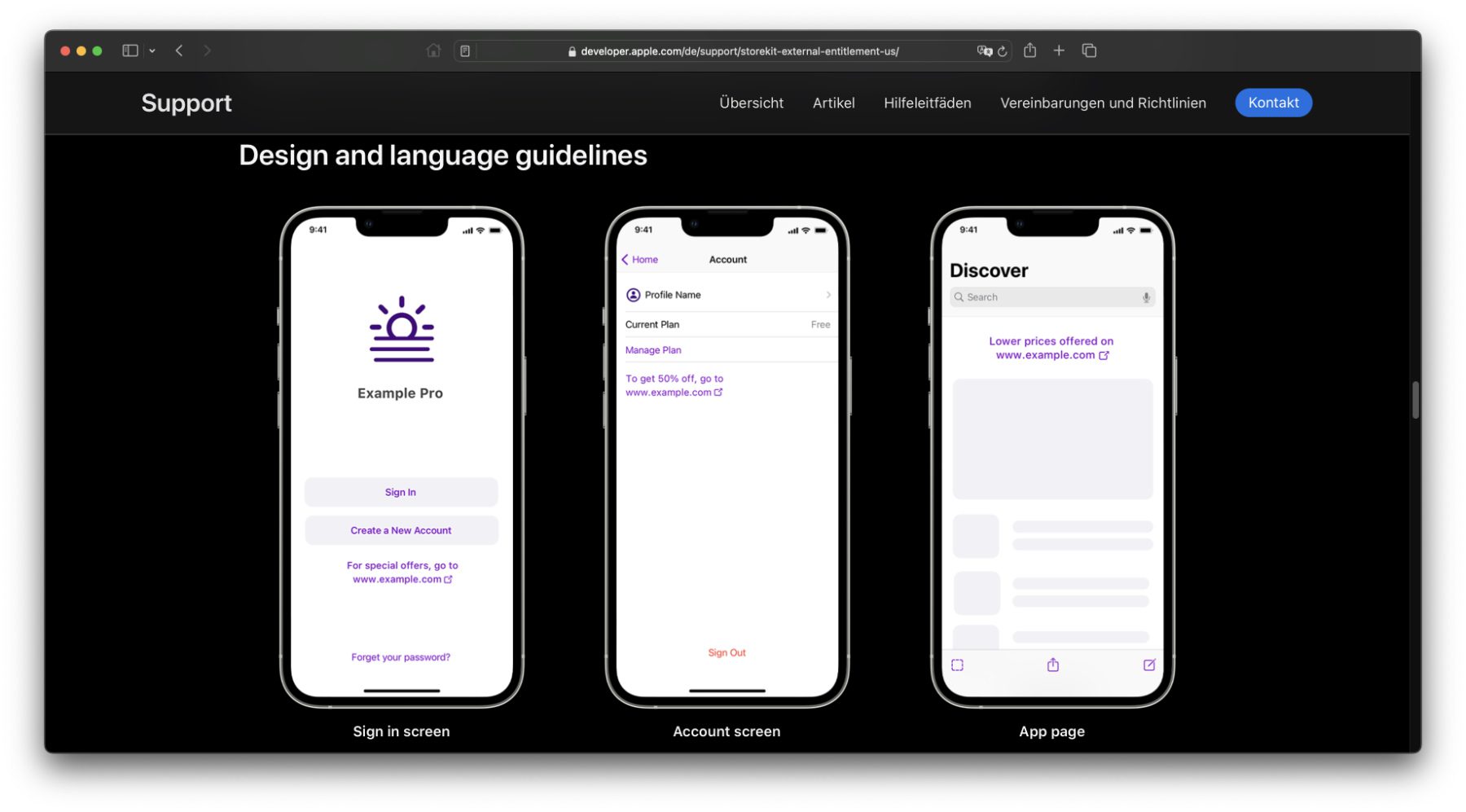Select the Artikel navigation item
The image size is (1466, 812).
(833, 103)
